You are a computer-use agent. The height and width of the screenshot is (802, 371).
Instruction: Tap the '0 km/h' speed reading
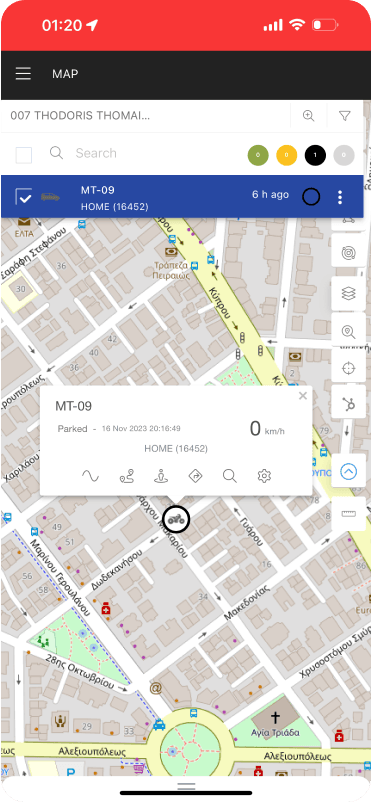pos(267,429)
